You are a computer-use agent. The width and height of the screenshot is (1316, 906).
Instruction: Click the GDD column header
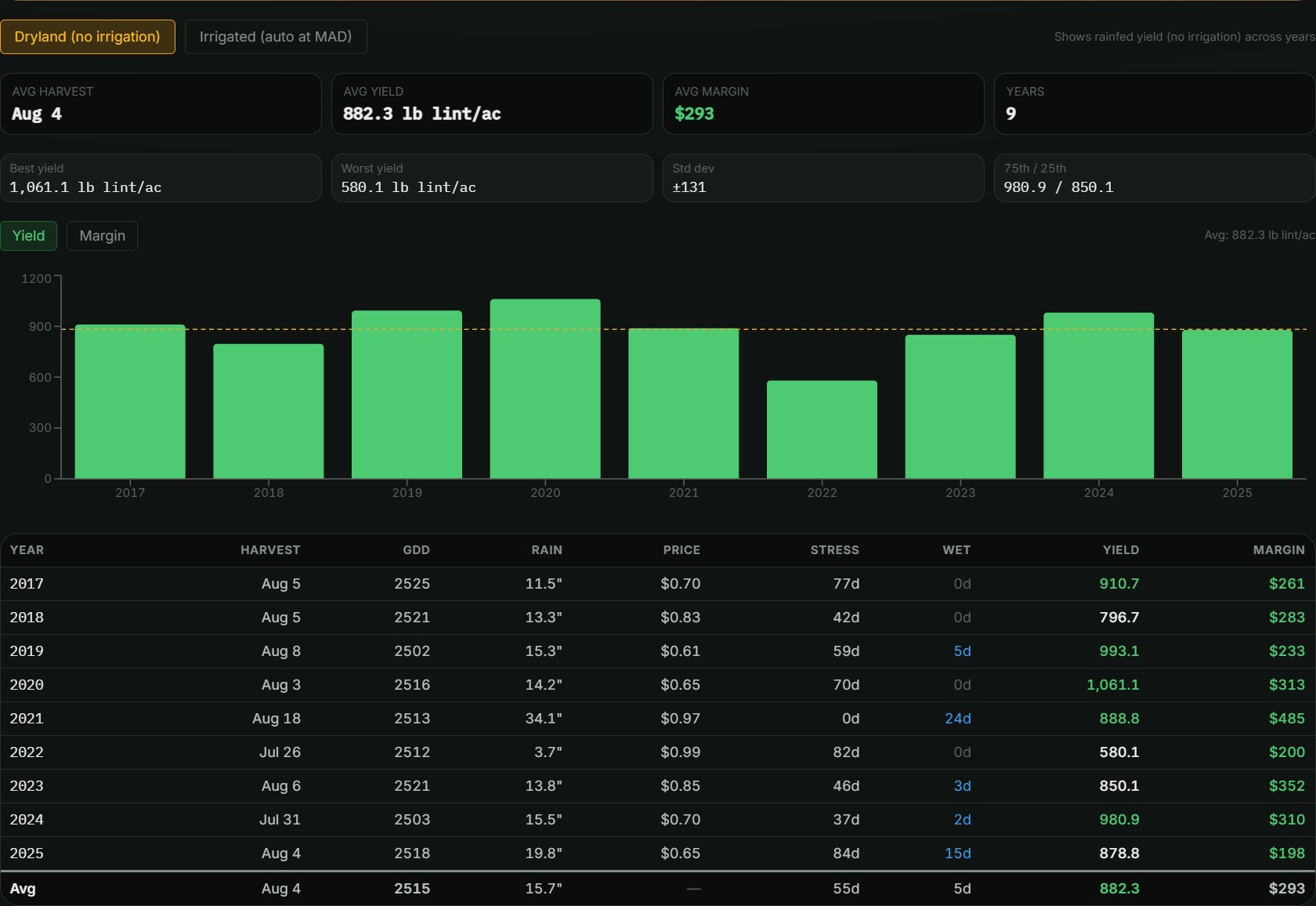(x=416, y=550)
